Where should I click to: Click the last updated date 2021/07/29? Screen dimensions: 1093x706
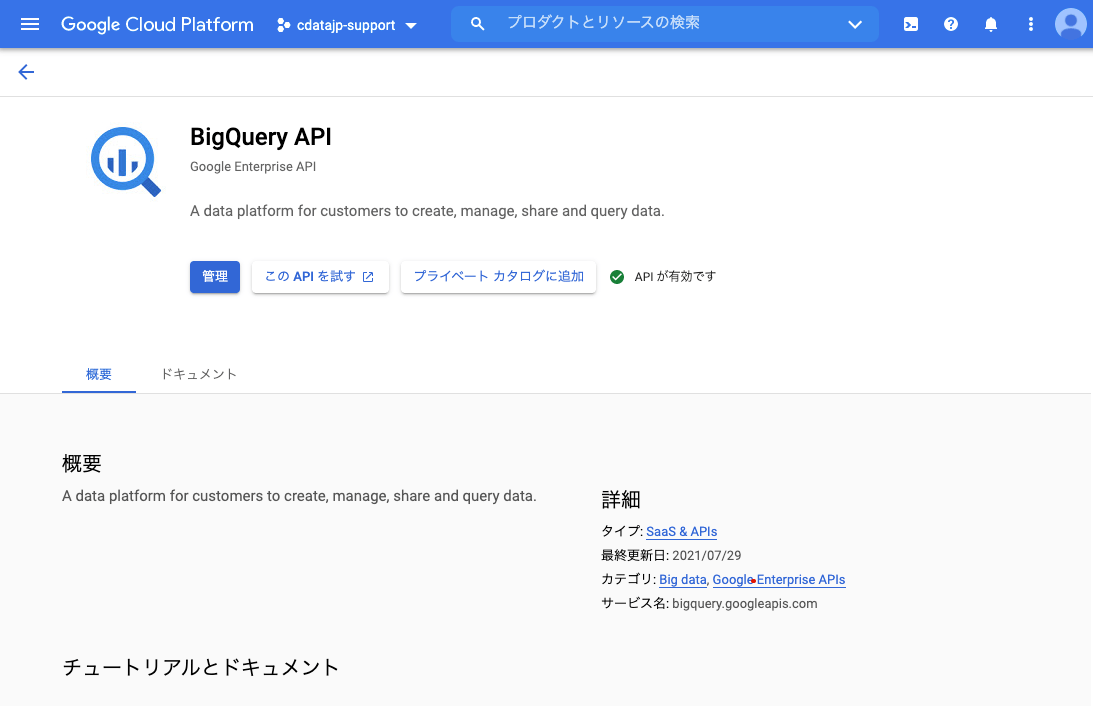(706, 555)
